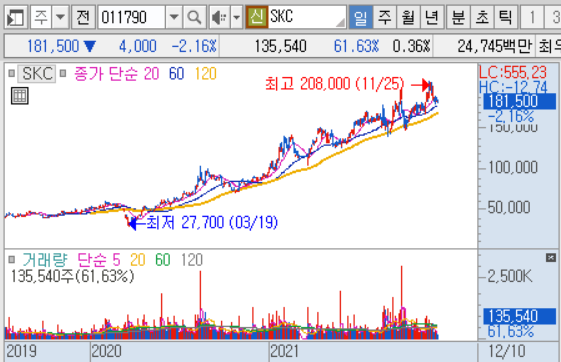Toggle the 거래량 volume indicator checkbox
This screenshot has width=561, height=362.
(11, 259)
